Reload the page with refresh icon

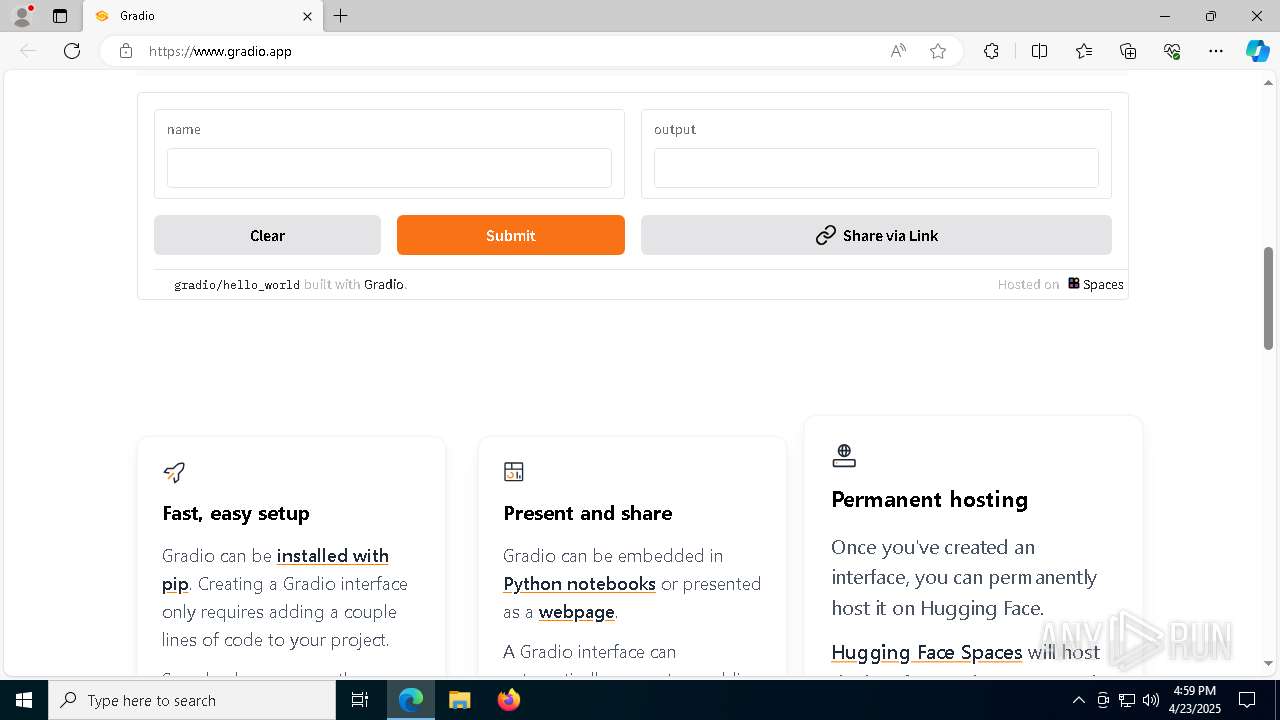[x=72, y=51]
